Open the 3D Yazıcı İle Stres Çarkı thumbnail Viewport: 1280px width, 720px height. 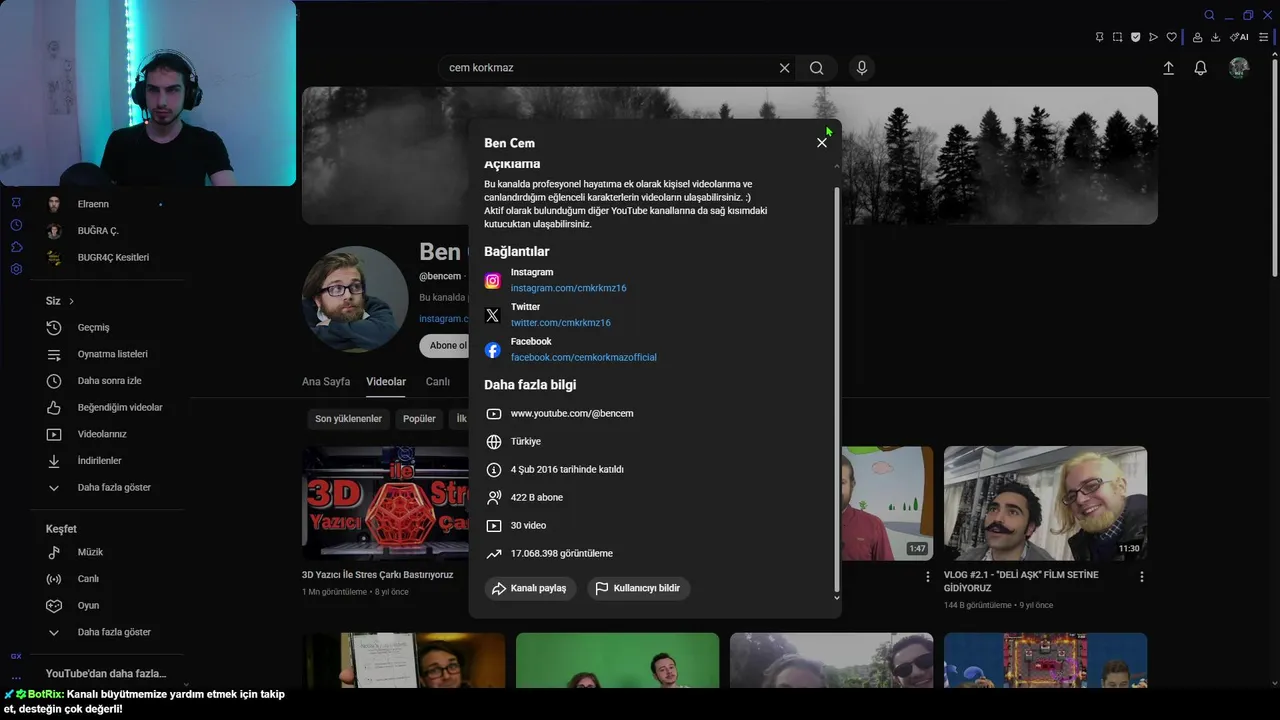(x=385, y=503)
